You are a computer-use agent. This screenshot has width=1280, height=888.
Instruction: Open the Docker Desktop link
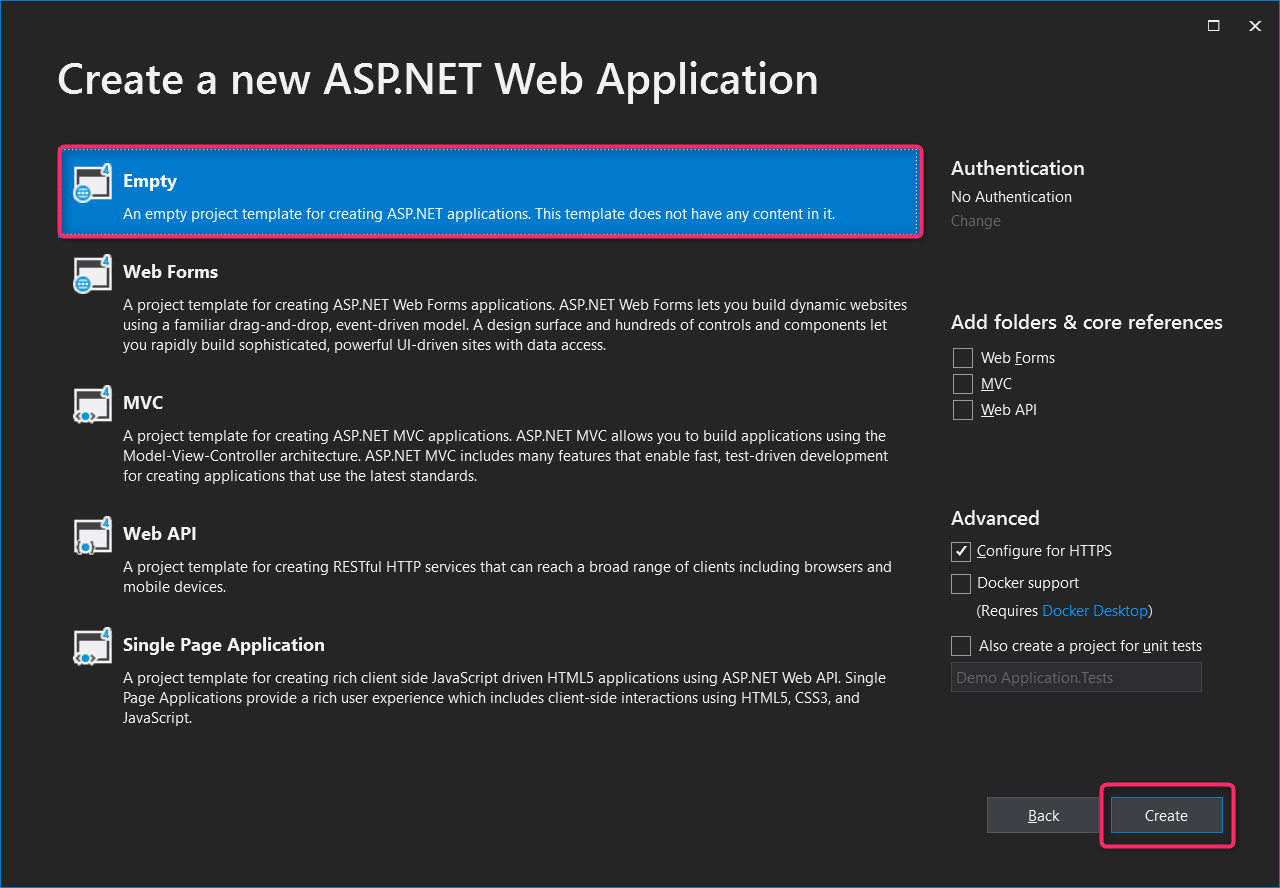[1095, 610]
